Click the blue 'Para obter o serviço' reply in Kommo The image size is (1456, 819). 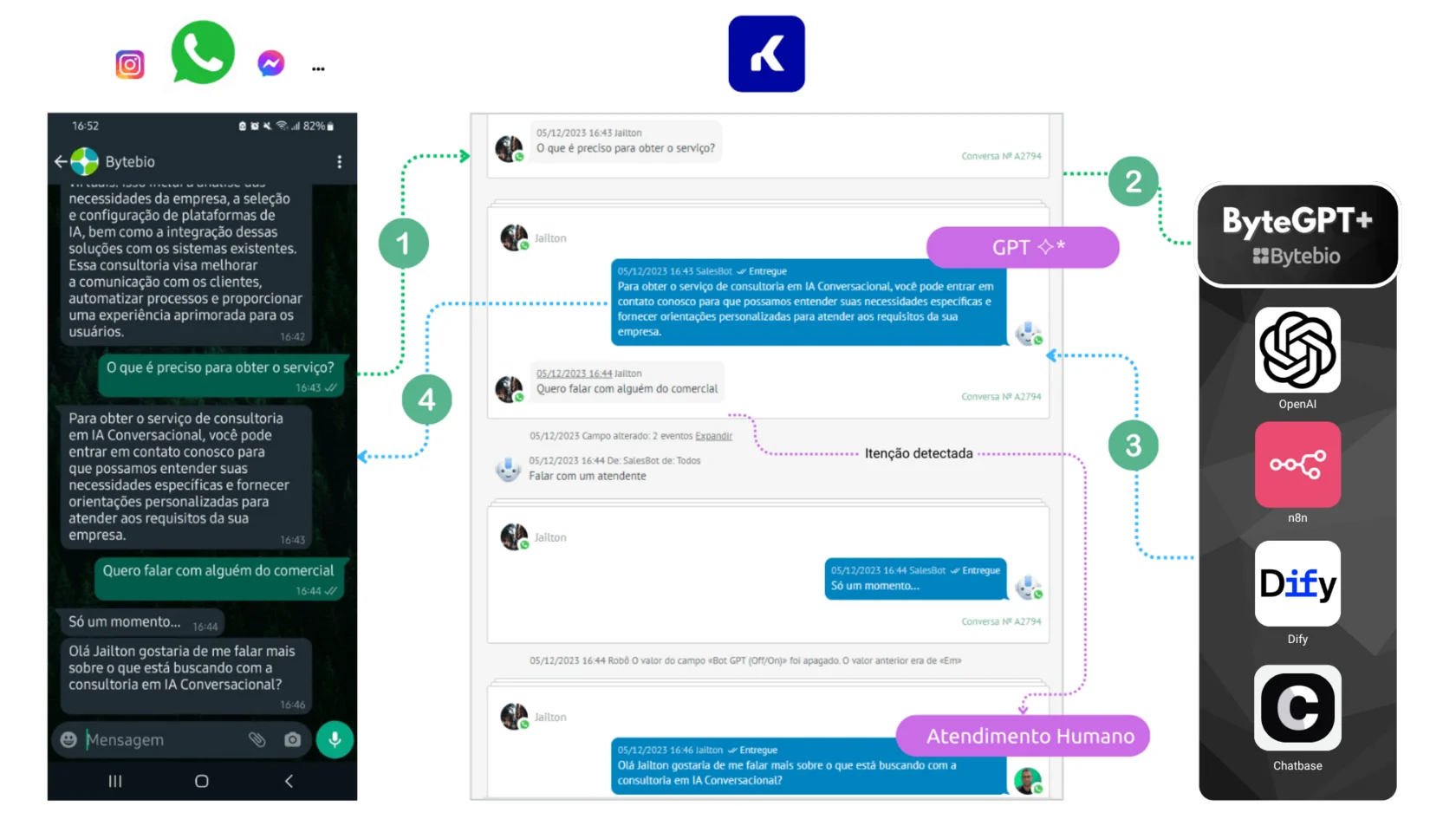point(809,302)
